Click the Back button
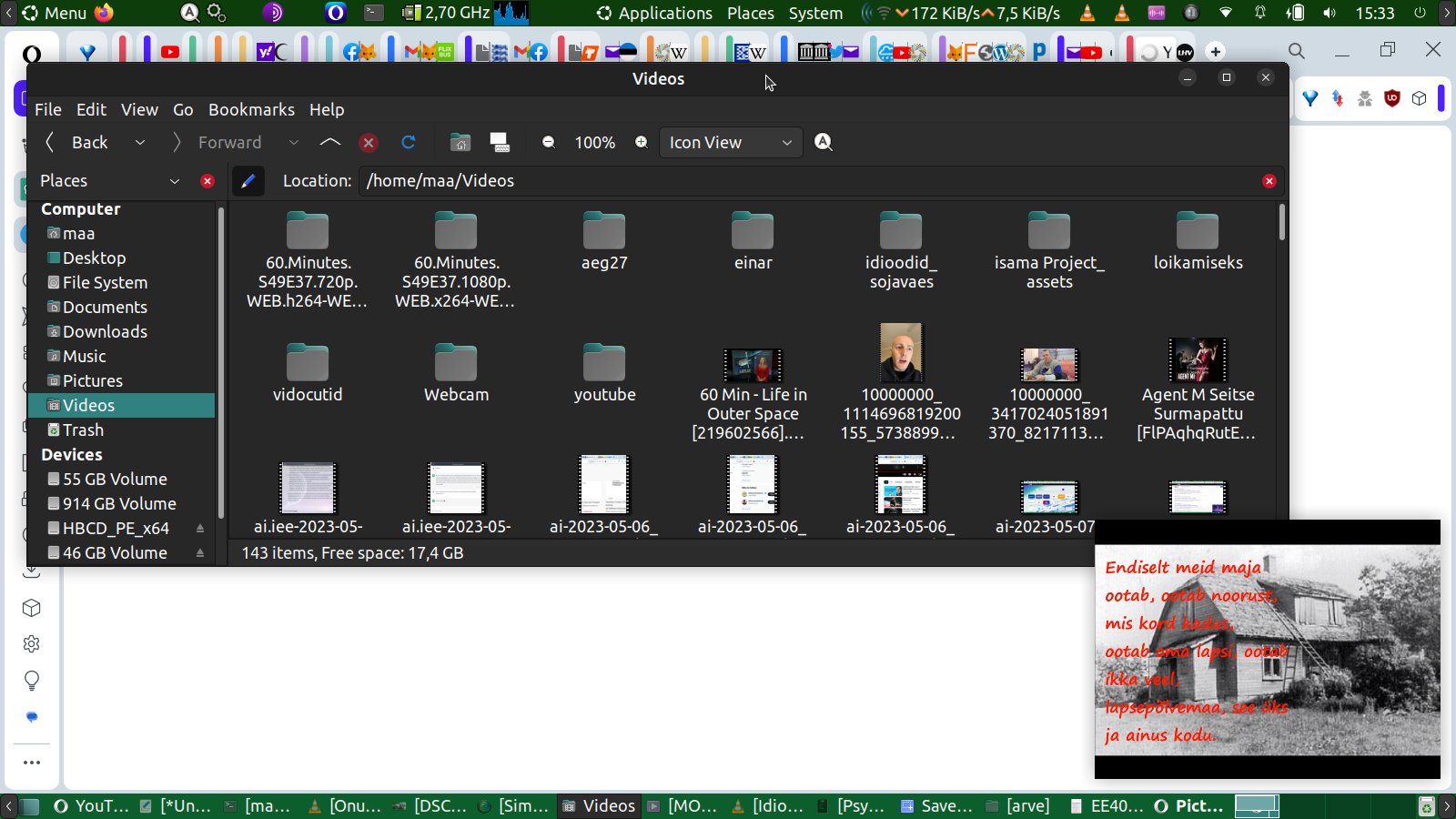This screenshot has height=819, width=1456. 77,143
